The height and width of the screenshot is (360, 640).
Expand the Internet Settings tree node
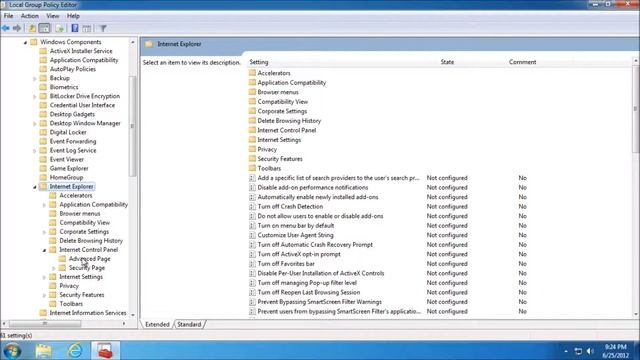[x=44, y=277]
